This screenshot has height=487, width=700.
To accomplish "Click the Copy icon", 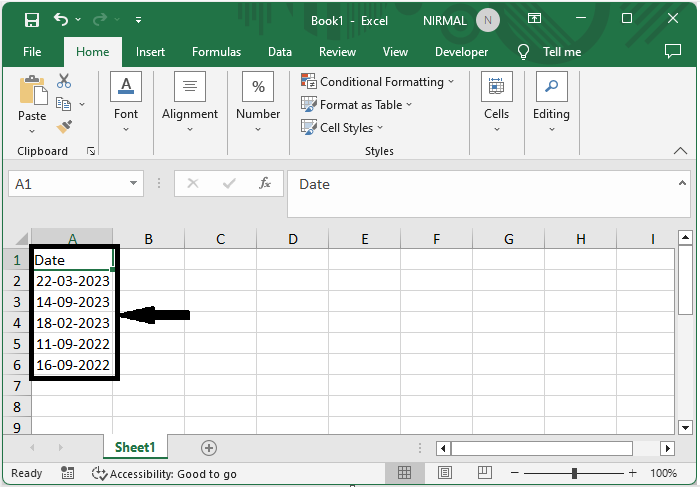I will pos(63,104).
